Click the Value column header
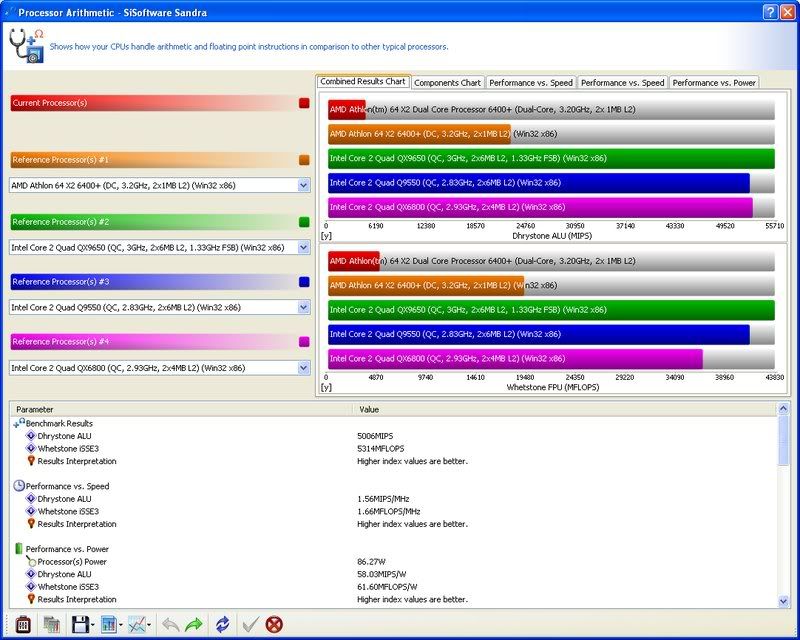 (560, 409)
